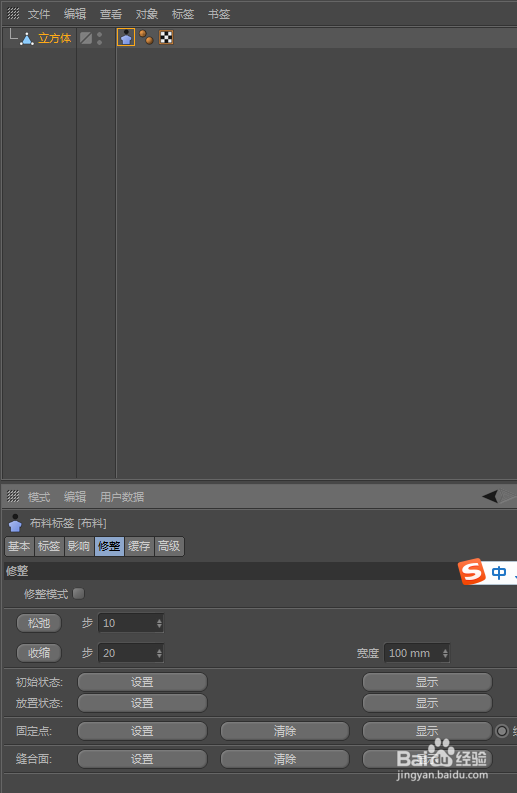
Task: Click 清除 for 固定点
Action: point(285,731)
